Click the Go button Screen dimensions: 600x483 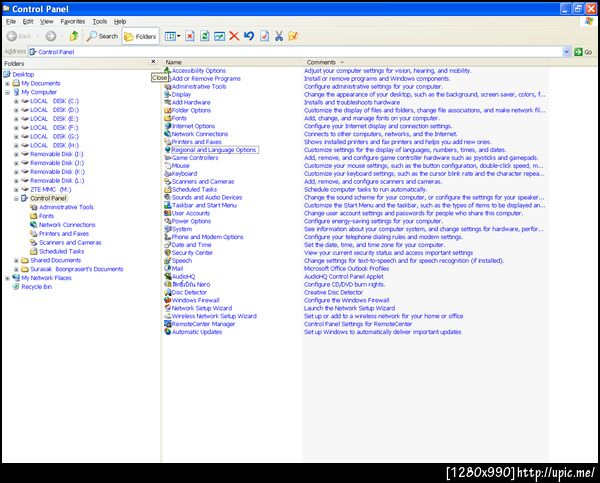point(583,52)
